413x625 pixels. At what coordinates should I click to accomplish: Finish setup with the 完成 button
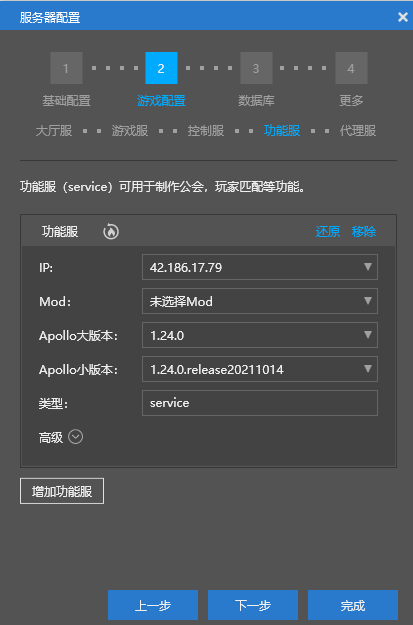click(x=353, y=605)
